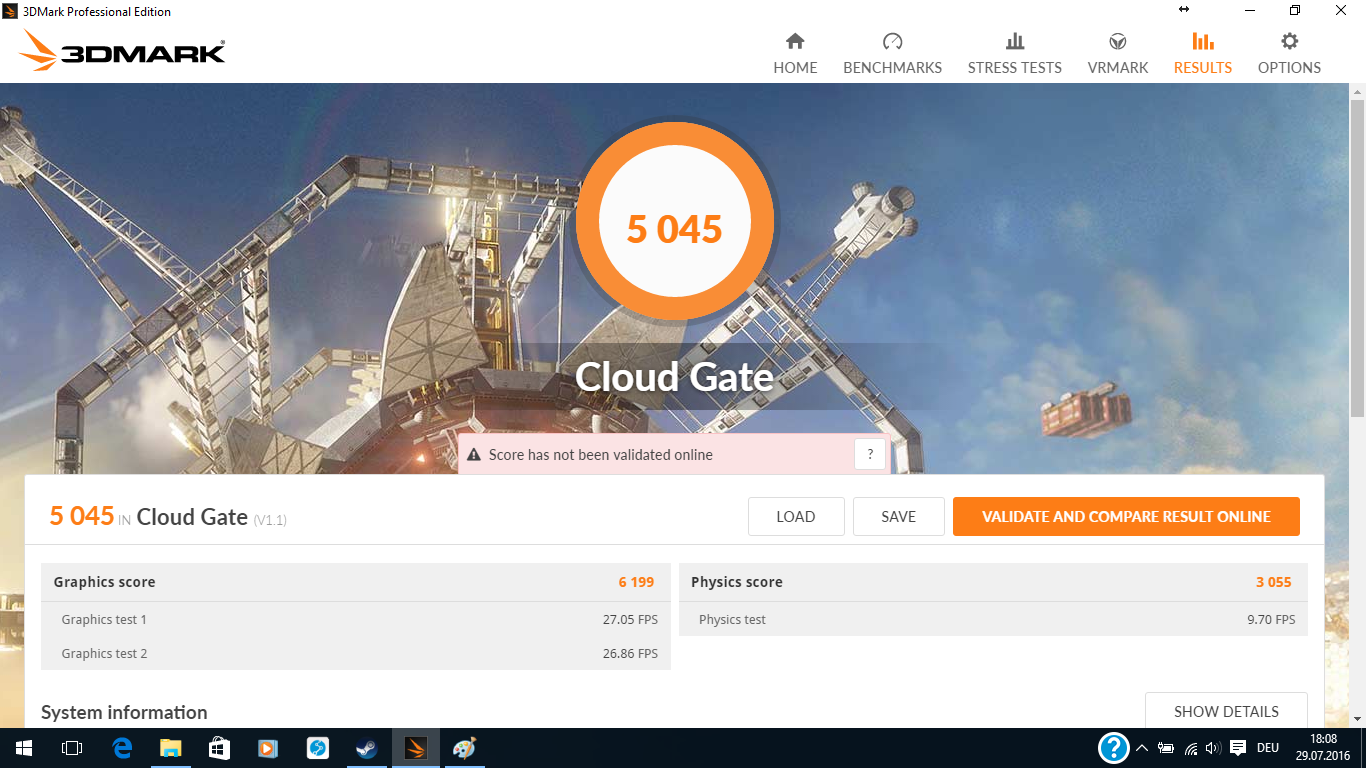Open the Benchmarks section
Viewport: 1366px width, 768px height.
click(x=892, y=54)
